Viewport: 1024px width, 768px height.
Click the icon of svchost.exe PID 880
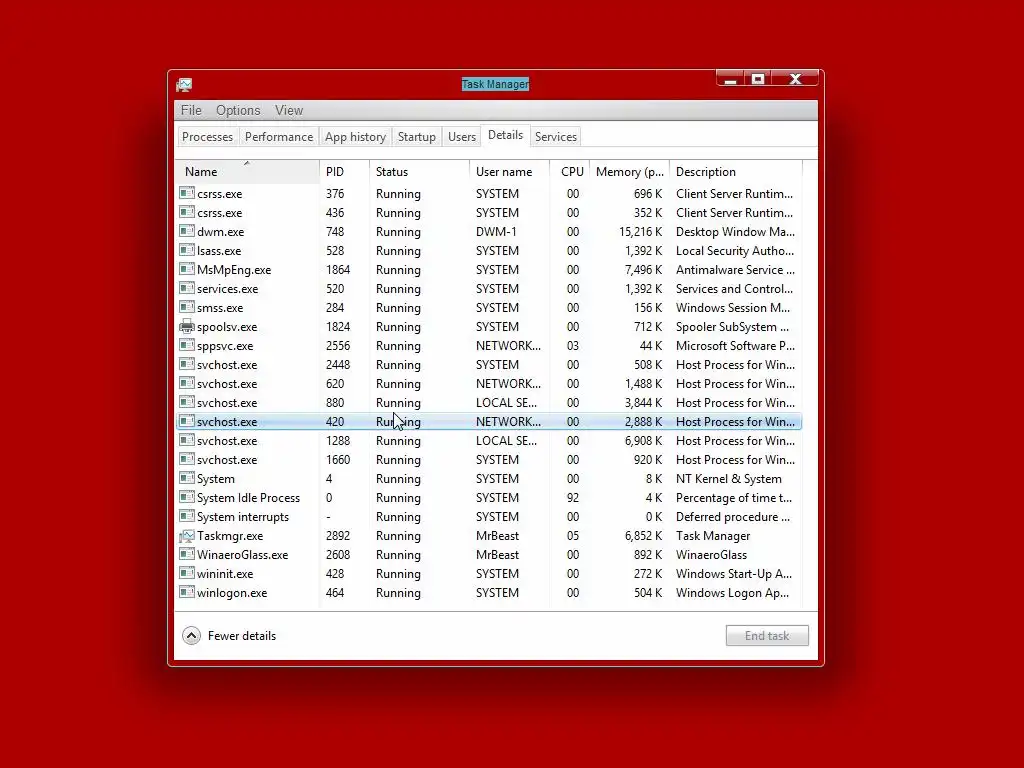(187, 402)
